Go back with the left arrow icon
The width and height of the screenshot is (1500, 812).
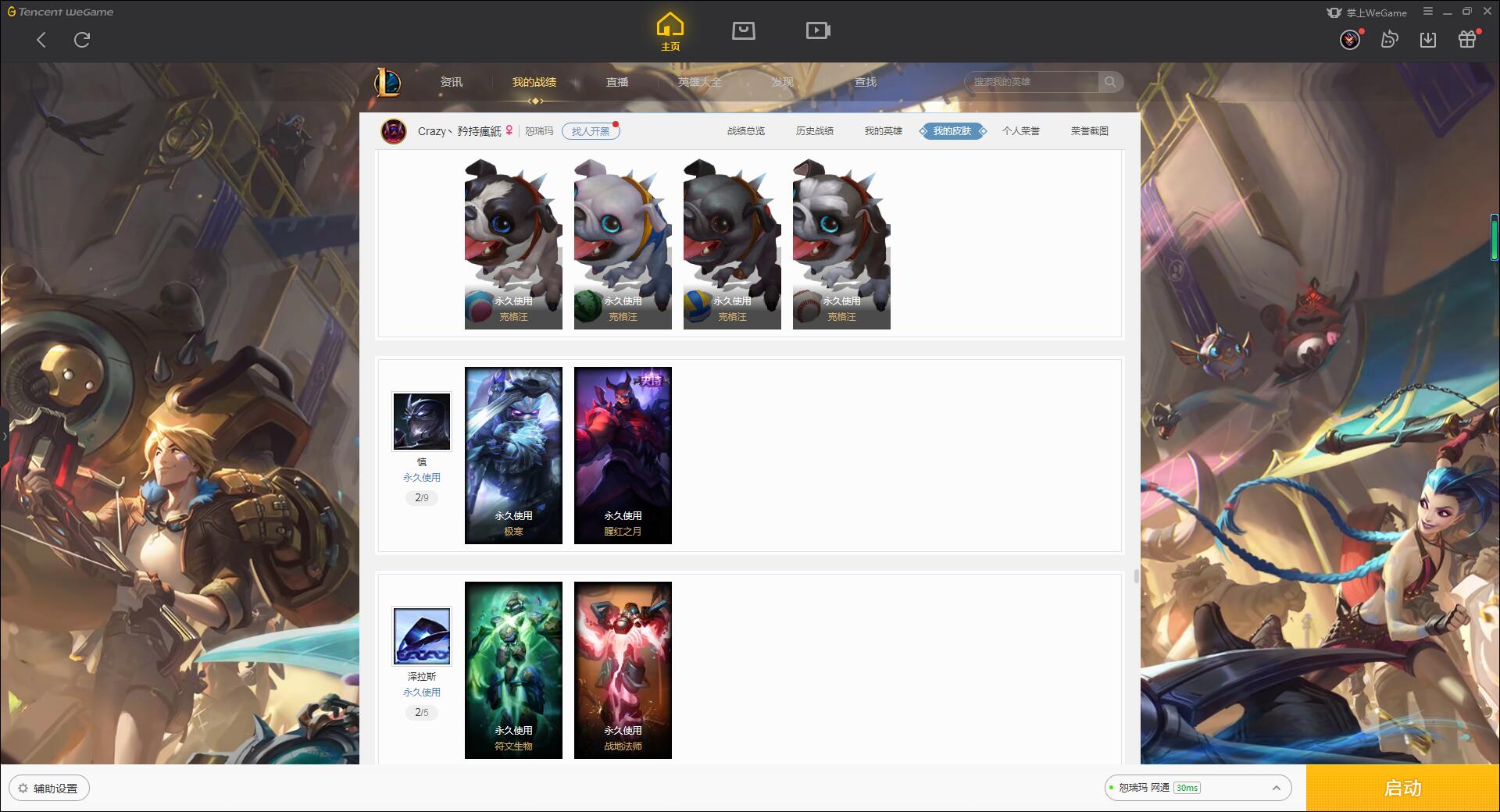tap(41, 40)
